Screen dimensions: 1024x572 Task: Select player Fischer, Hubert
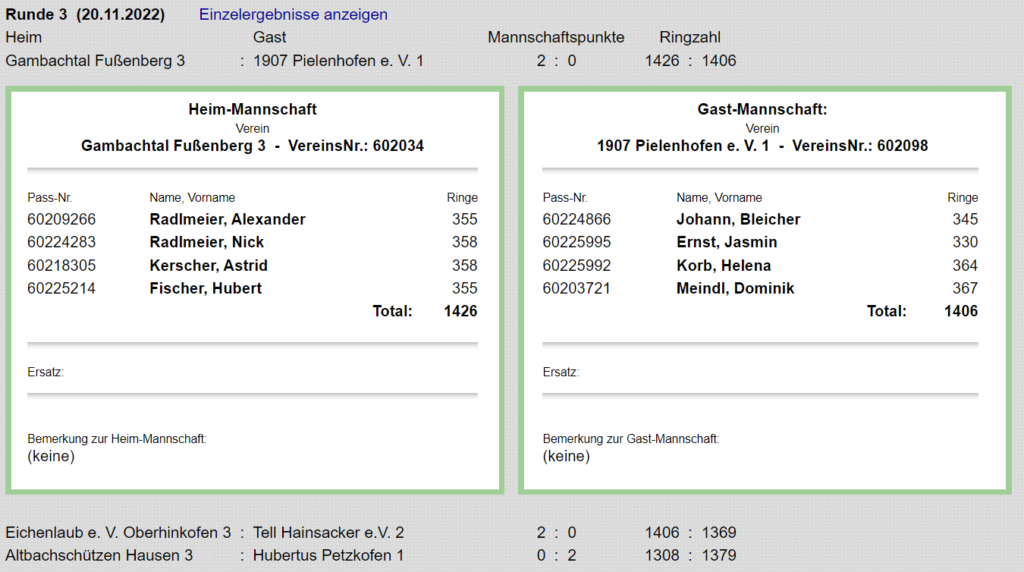click(x=205, y=288)
